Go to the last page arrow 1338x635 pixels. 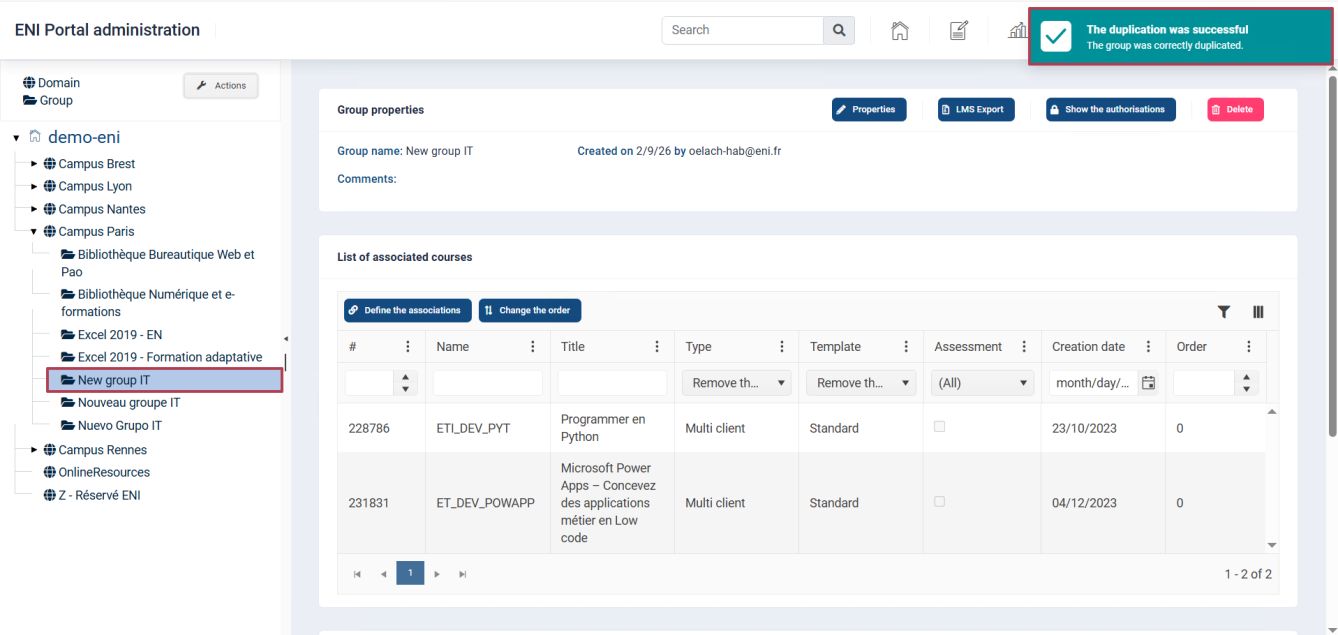pos(462,574)
